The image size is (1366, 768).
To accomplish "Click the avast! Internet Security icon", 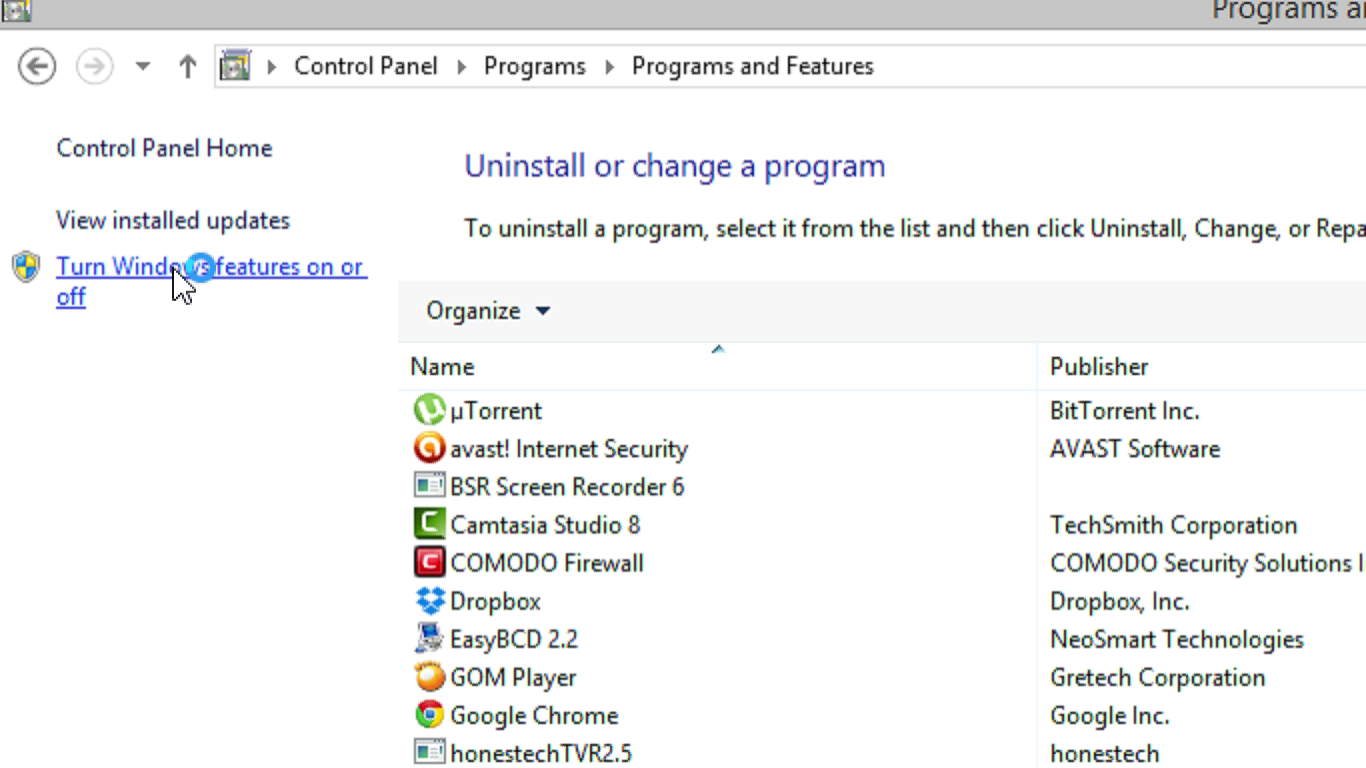I will tap(429, 448).
